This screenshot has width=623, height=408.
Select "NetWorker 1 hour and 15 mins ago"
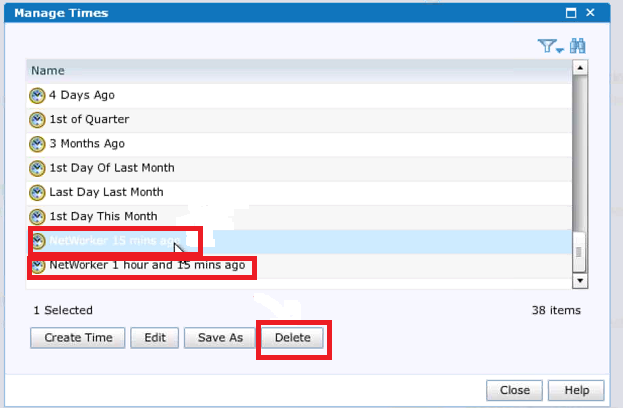[x=299, y=265]
